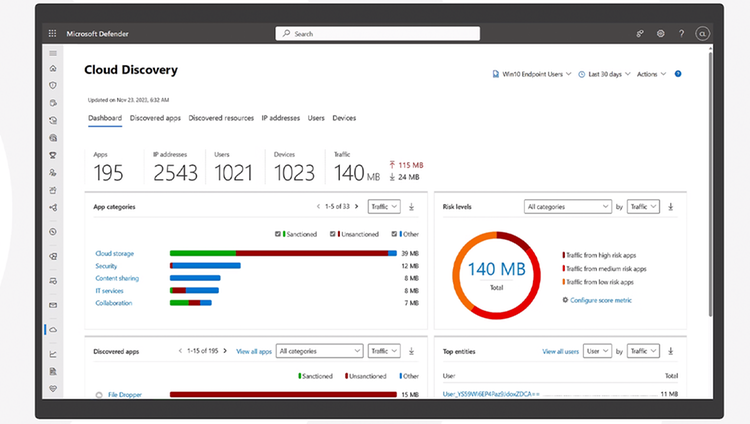Open the Traffic dropdown in Risk levels

coord(643,207)
